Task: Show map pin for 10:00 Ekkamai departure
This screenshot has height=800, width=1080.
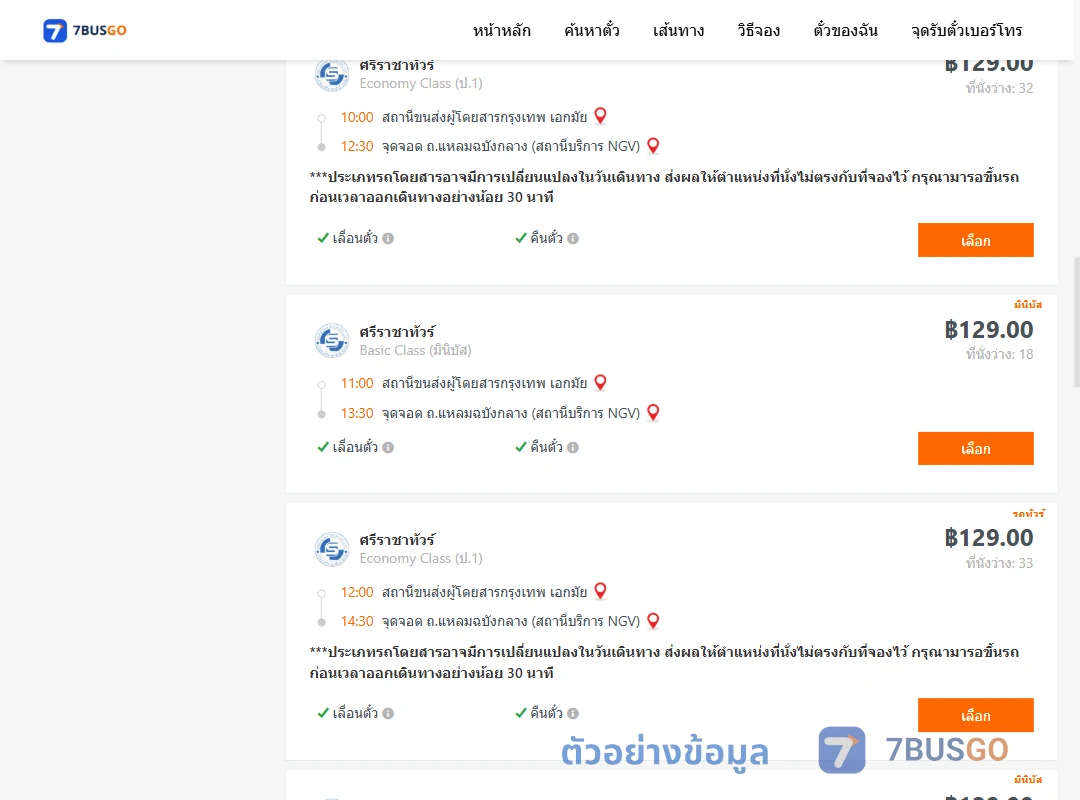Action: (x=601, y=116)
